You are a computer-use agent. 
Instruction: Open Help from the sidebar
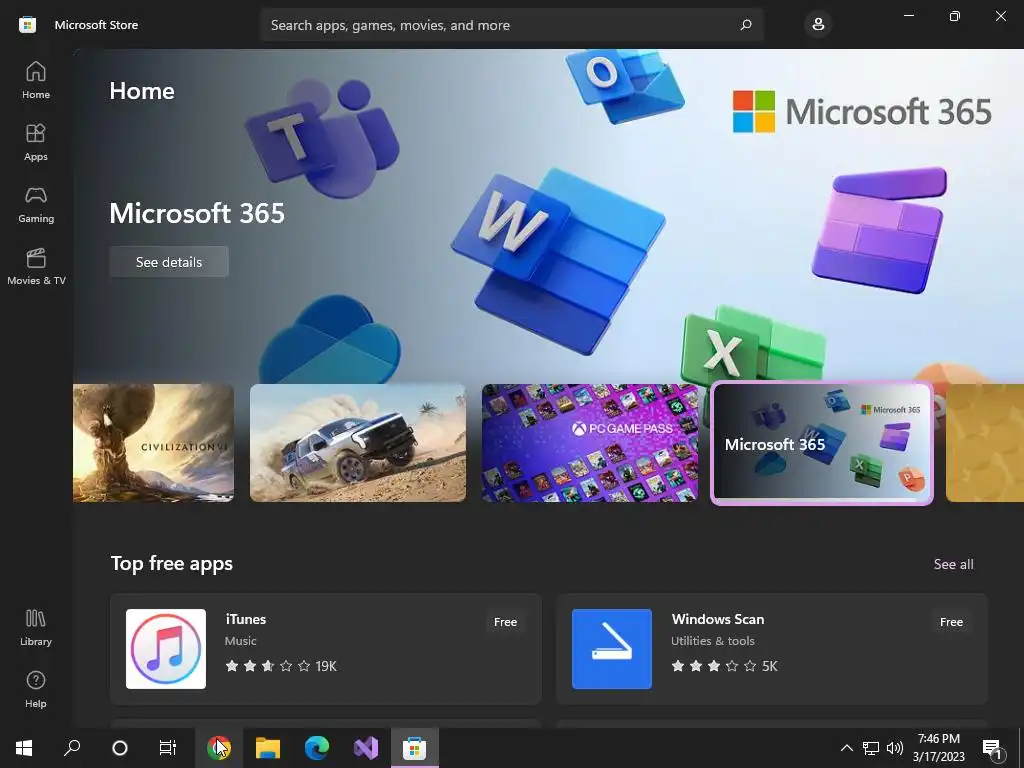(36, 690)
